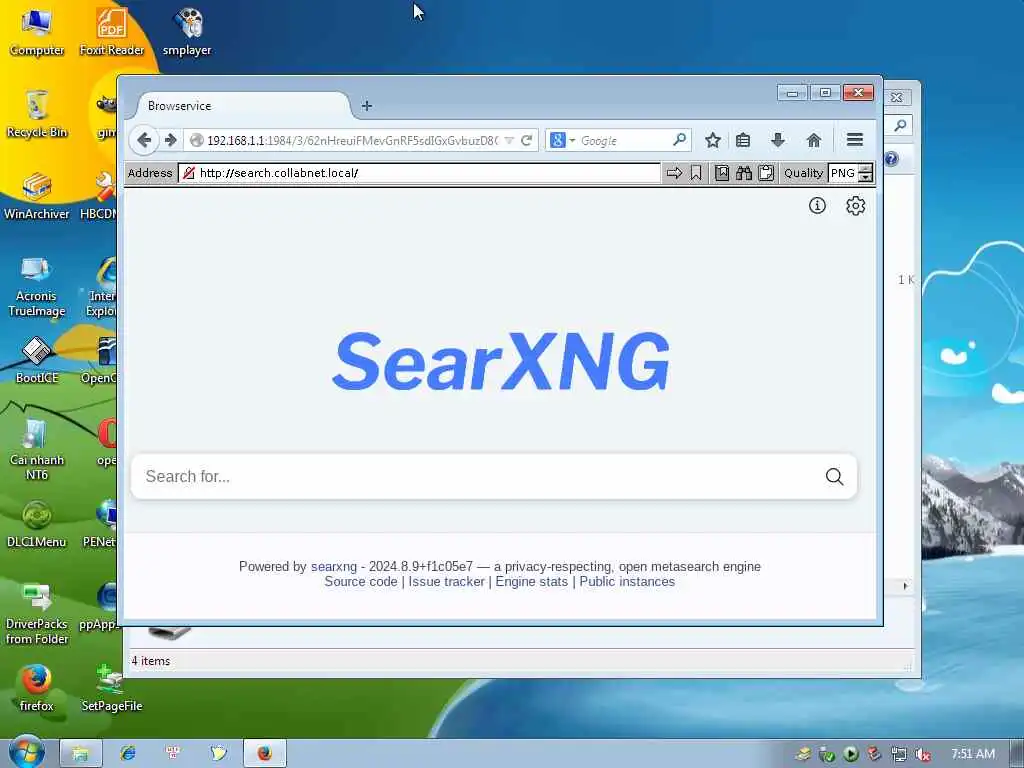This screenshot has width=1024, height=768.
Task: Open Cai nhanh NT6 desktop icon
Action: [x=37, y=449]
